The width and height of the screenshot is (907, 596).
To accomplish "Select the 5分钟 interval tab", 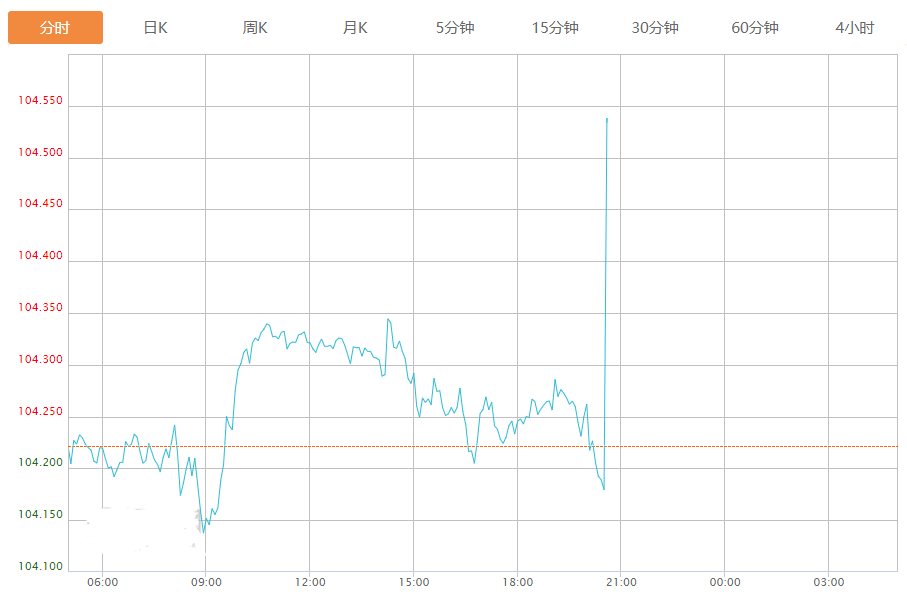I will tap(455, 28).
